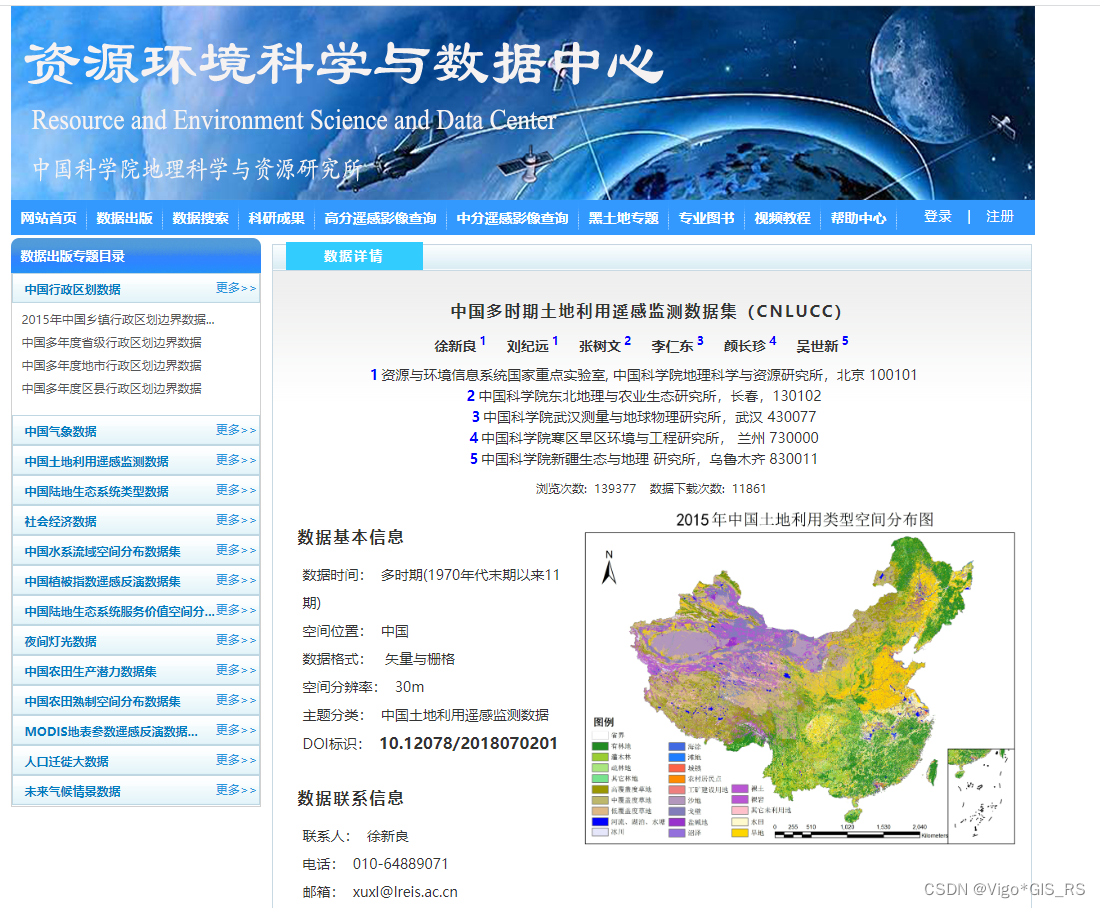Expand 更多>> beside 中国陆地生态系统类型数据
The image size is (1100, 908).
point(236,490)
